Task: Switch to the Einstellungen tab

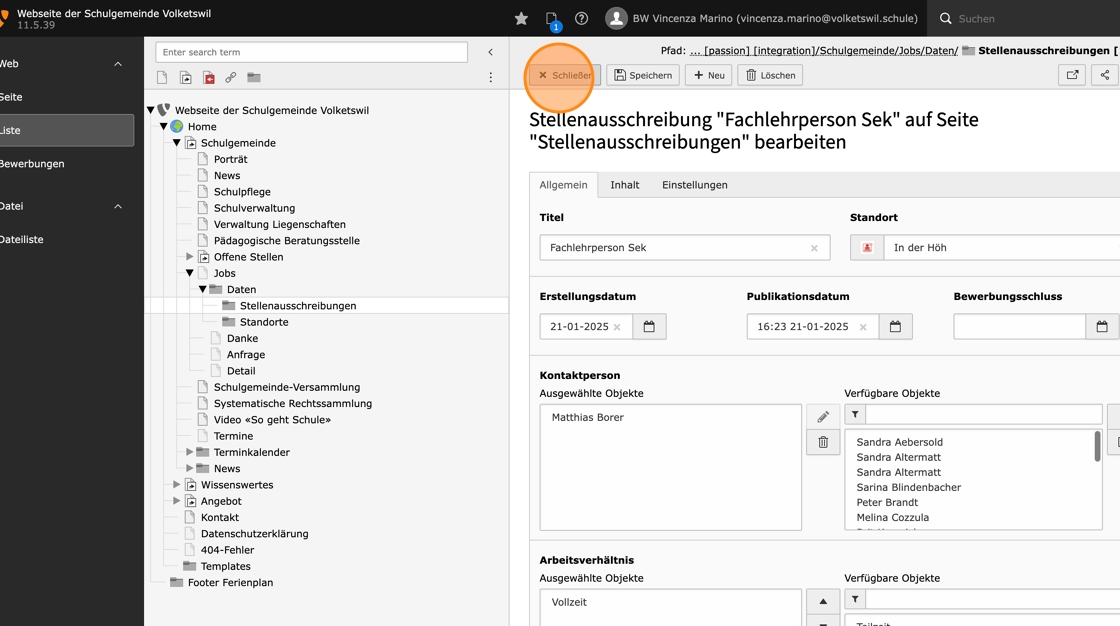Action: [x=694, y=185]
